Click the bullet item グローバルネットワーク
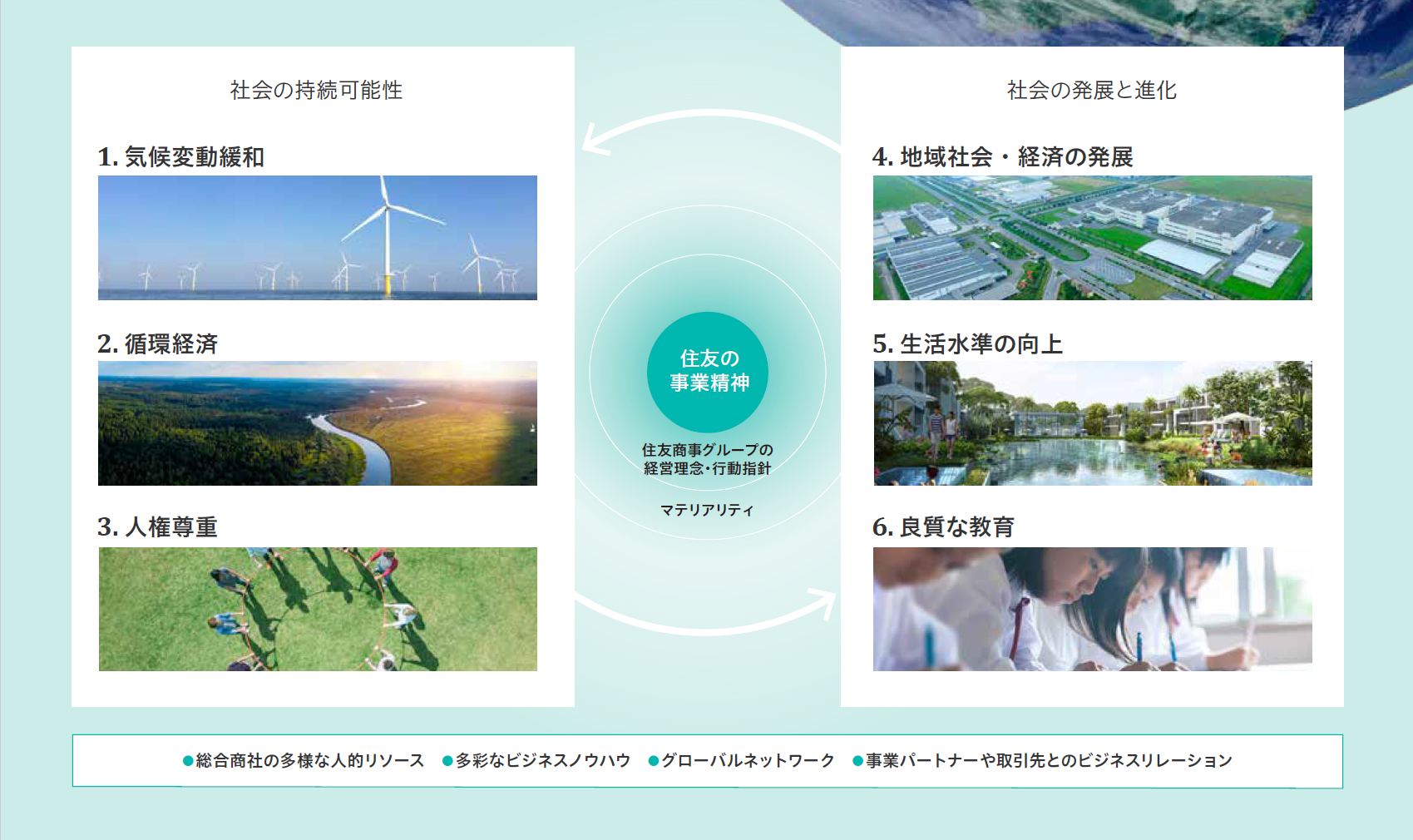The image size is (1413, 840). 742,760
